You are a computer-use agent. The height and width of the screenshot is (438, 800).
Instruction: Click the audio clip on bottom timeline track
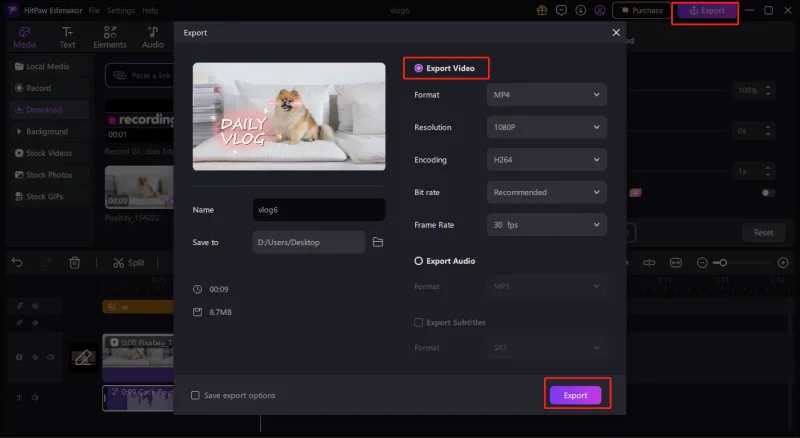pos(138,398)
